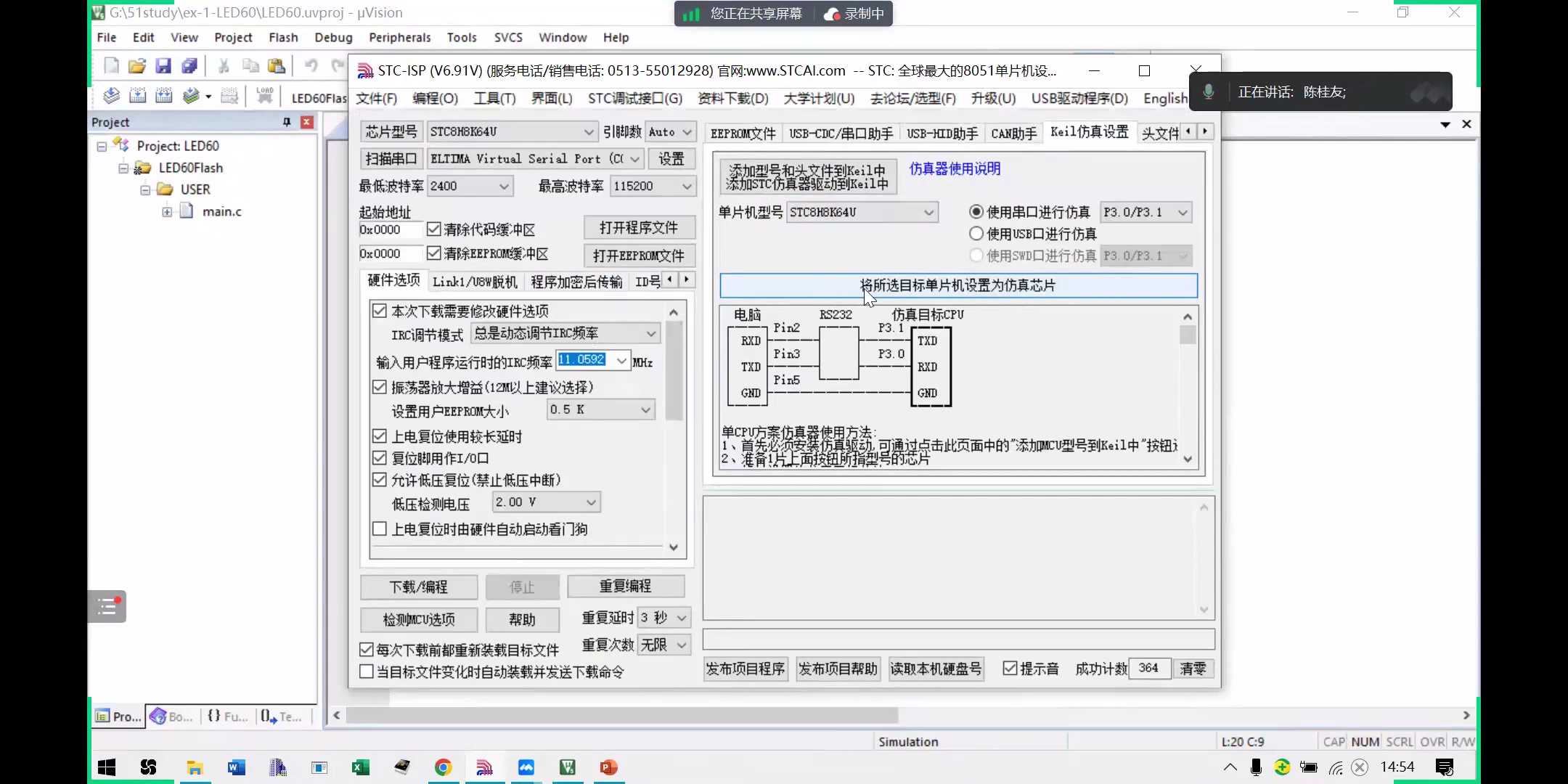This screenshot has height=784, width=1568.
Task: Open the 低压检测电压 2.00 V dropdown
Action: [x=547, y=502]
